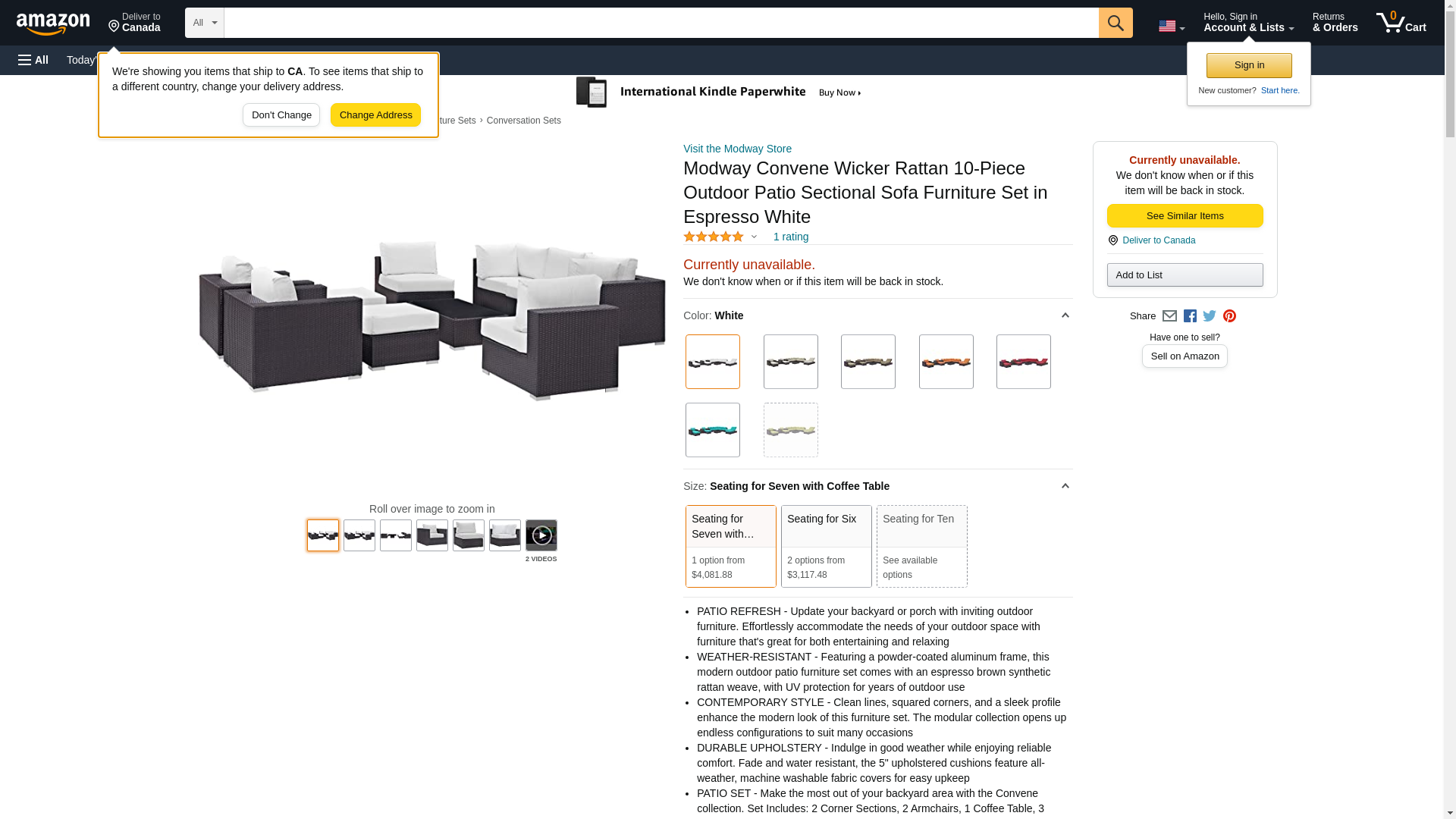1456x819 pixels.
Task: Share product on Pinterest
Action: 1229,316
